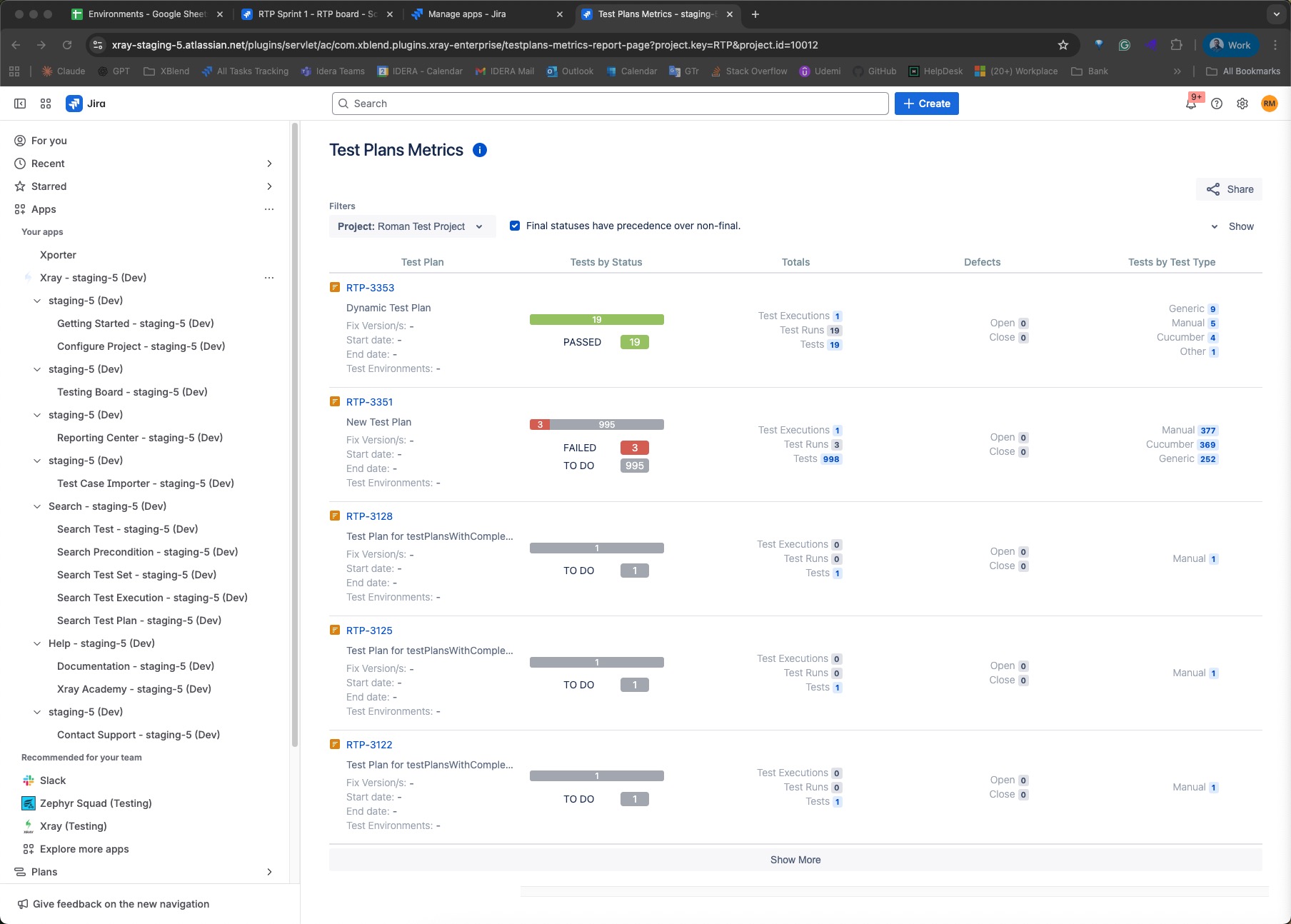Screen dimensions: 1291x924
Task: Open Jira settings gear icon
Action: [1242, 104]
